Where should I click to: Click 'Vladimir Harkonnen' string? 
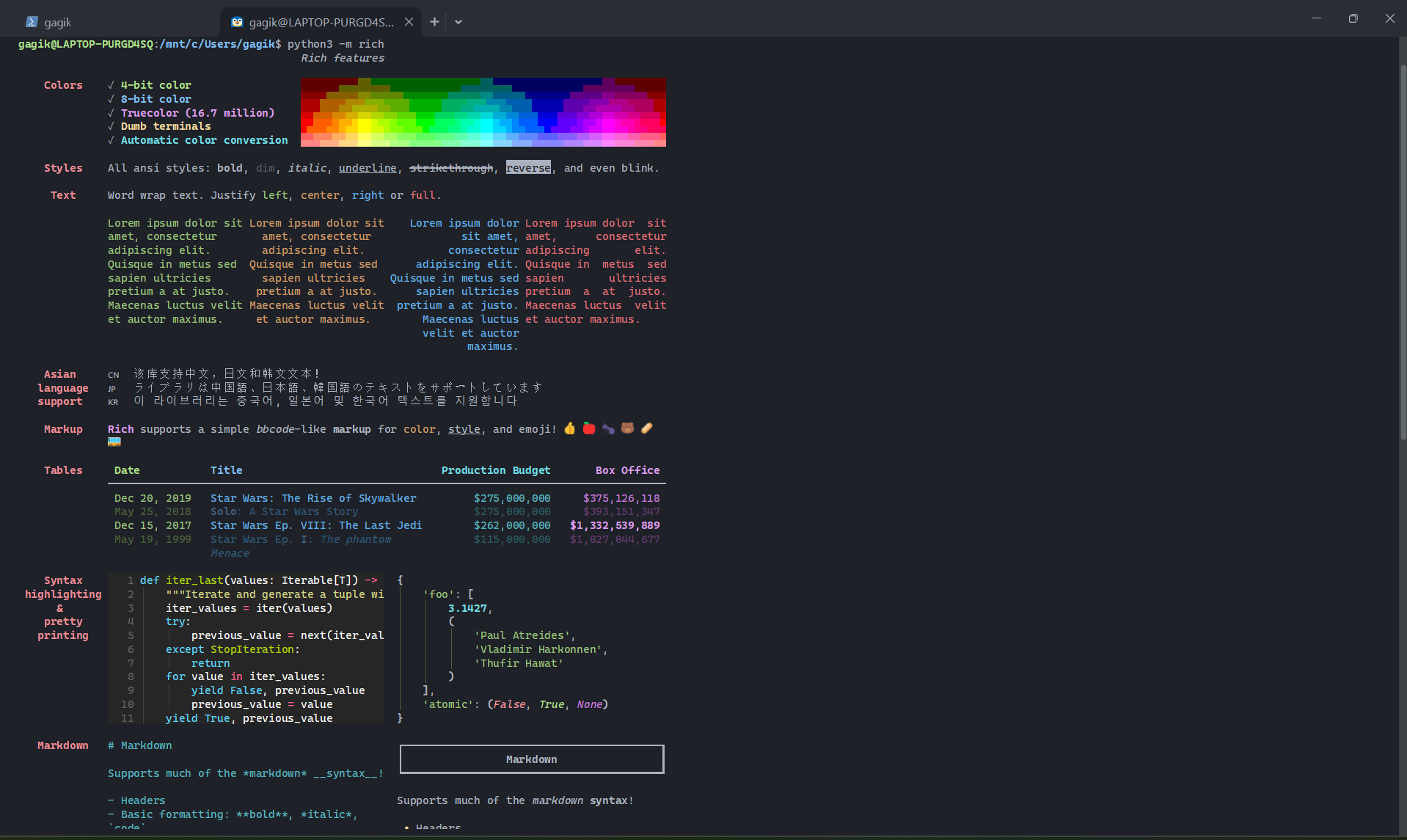pyautogui.click(x=538, y=649)
